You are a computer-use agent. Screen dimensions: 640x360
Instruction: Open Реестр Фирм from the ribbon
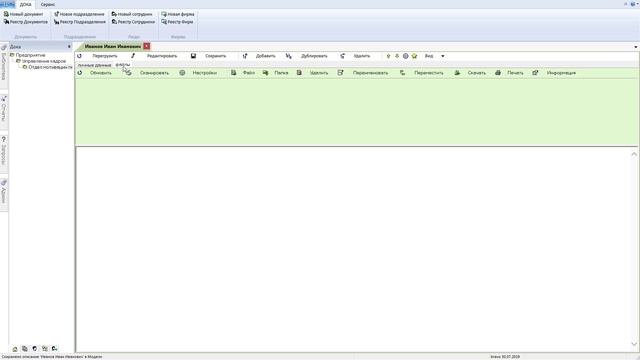177,22
